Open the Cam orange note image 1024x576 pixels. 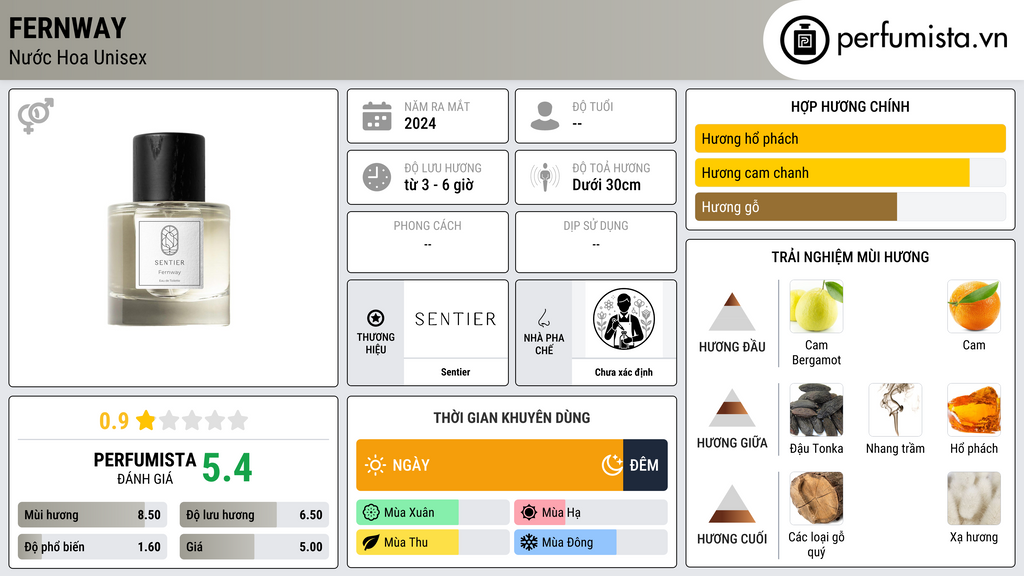[974, 306]
